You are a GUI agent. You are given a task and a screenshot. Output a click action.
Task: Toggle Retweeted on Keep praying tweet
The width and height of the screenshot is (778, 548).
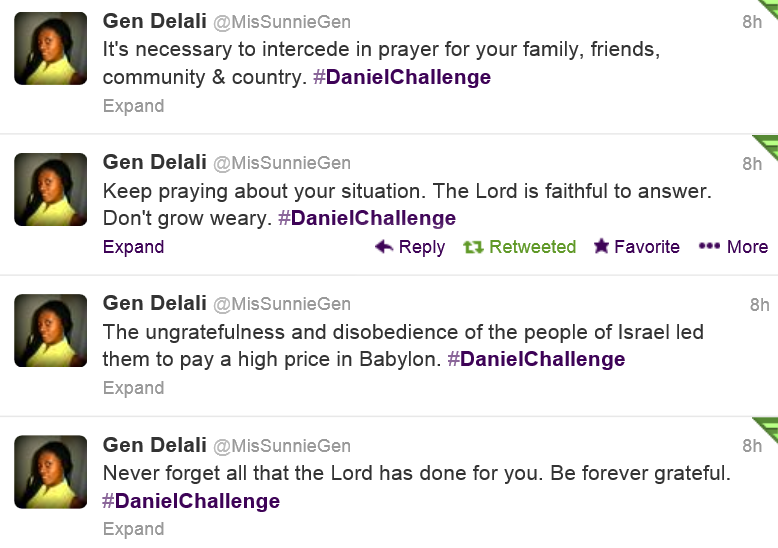click(532, 247)
